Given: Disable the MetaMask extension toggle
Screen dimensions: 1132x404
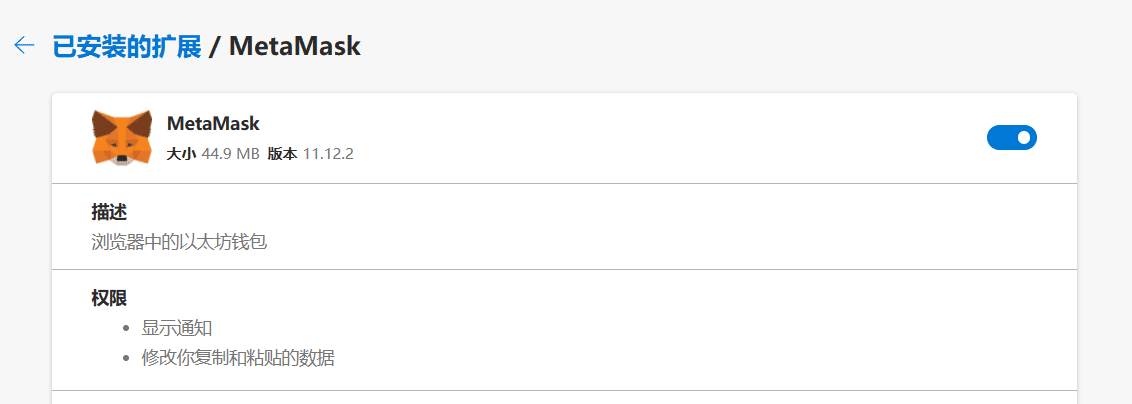Looking at the screenshot, I should coord(1011,137).
